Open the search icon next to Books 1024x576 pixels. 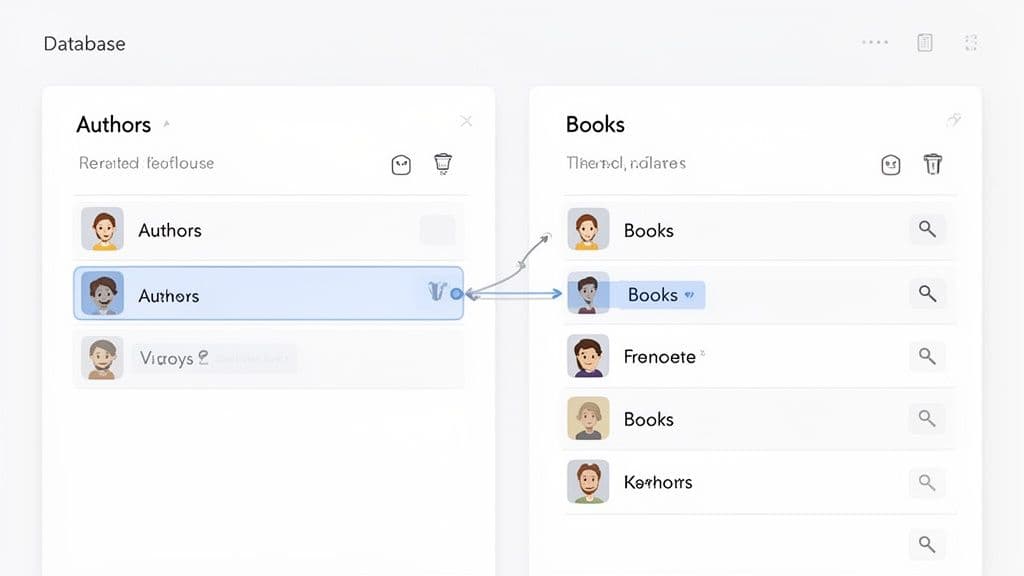pyautogui.click(x=927, y=229)
